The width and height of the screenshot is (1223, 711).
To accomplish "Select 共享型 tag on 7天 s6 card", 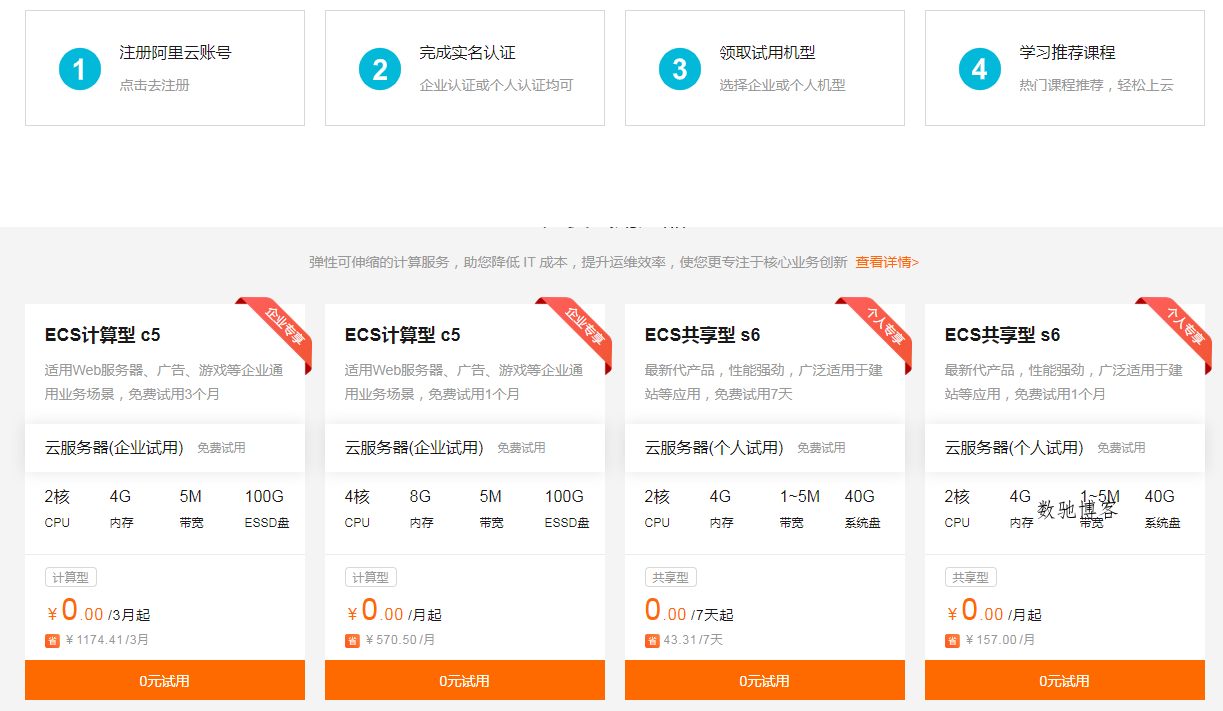I will (671, 577).
